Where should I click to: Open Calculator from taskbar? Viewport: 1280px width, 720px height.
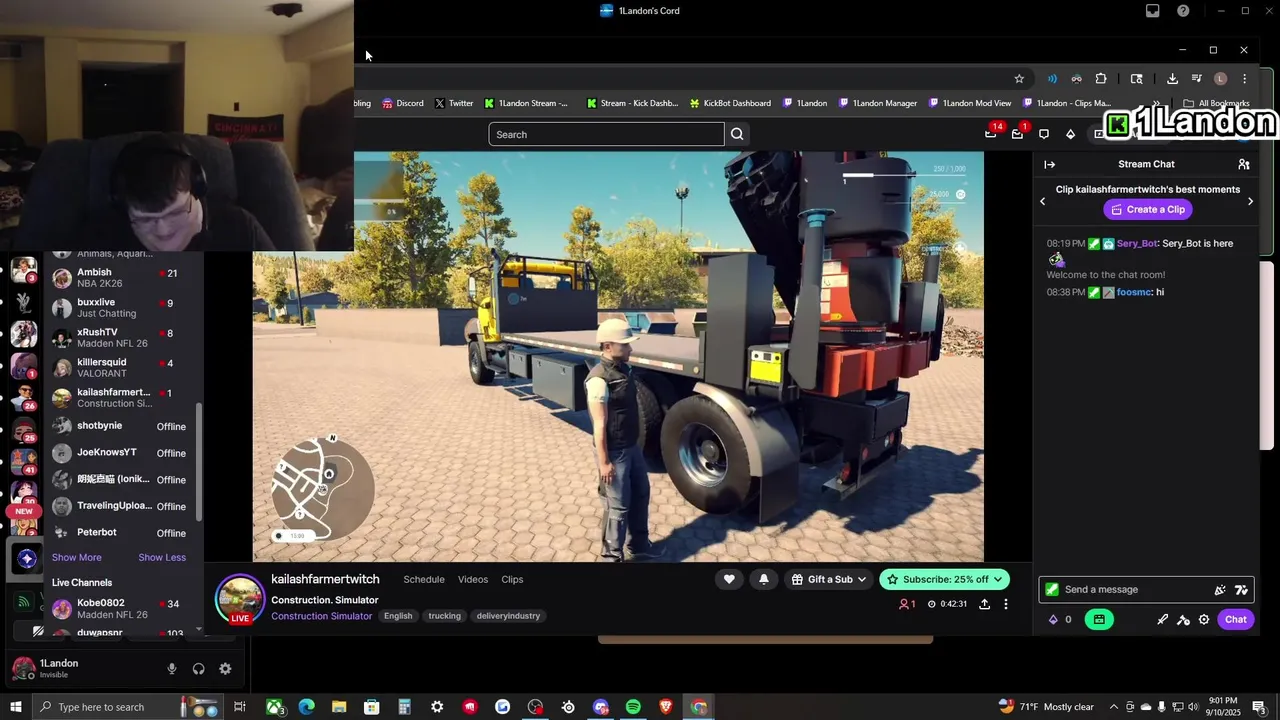404,707
